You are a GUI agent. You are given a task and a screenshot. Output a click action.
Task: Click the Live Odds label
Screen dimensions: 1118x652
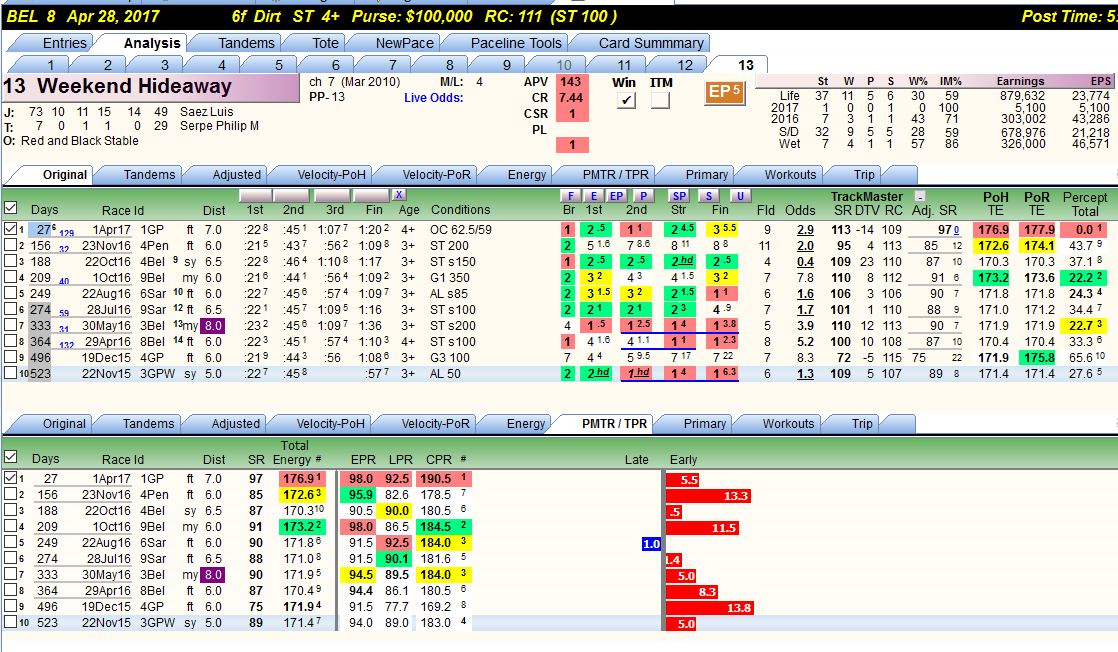pyautogui.click(x=434, y=98)
